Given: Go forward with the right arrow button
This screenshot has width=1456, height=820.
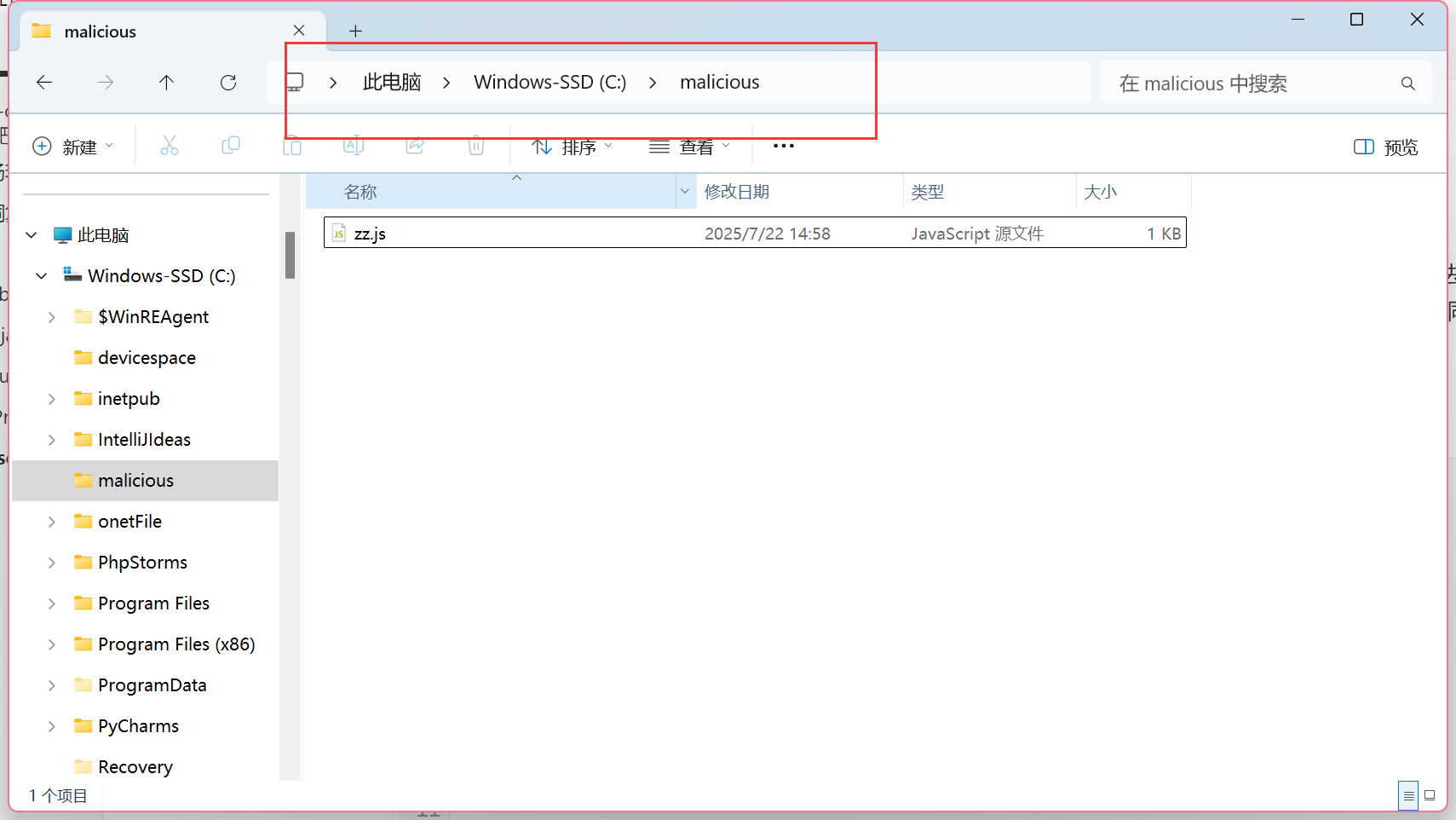Looking at the screenshot, I should [106, 83].
